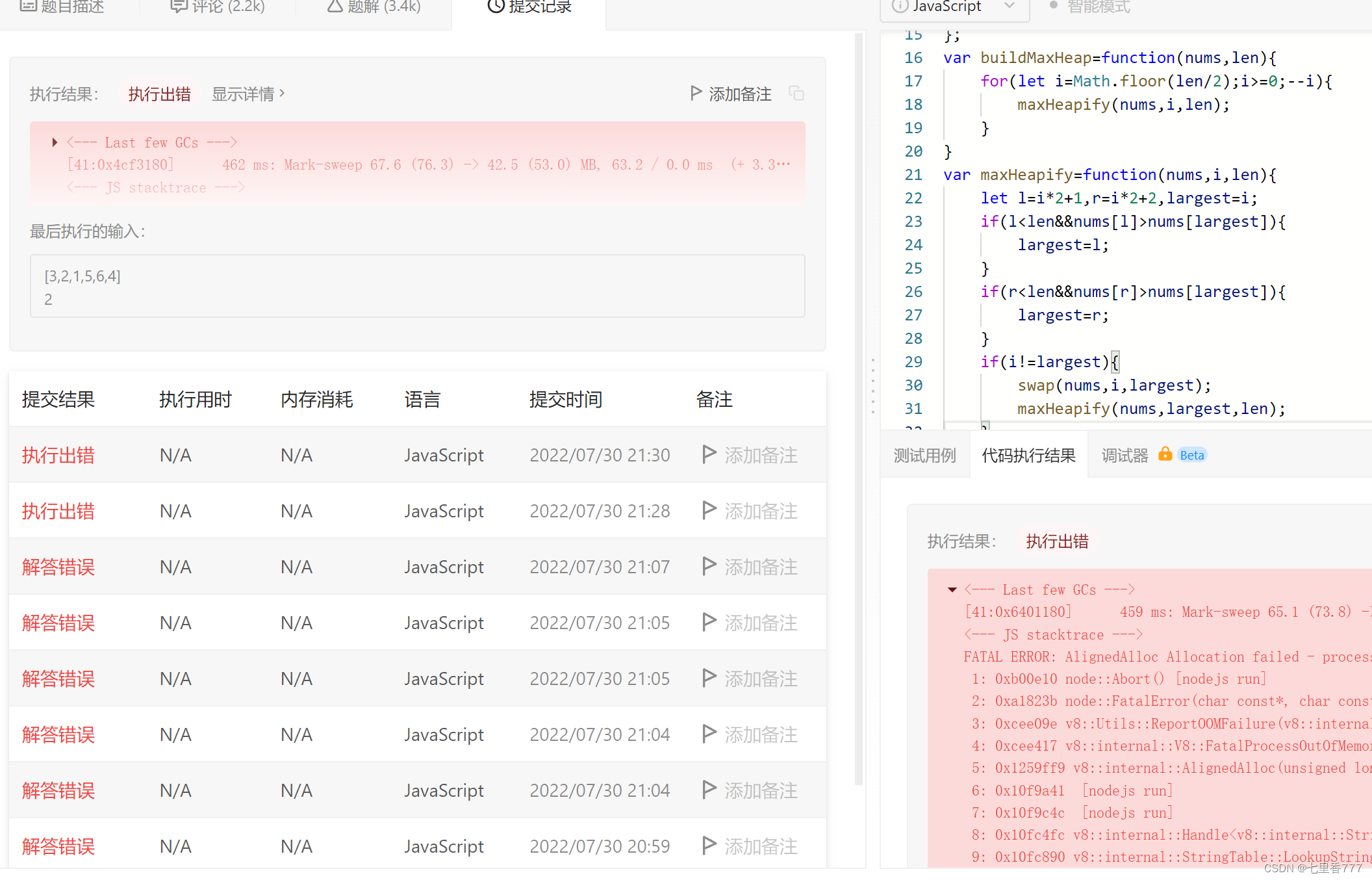Click the panel divider drag handle dots
The height and width of the screenshot is (880, 1372).
tap(872, 387)
